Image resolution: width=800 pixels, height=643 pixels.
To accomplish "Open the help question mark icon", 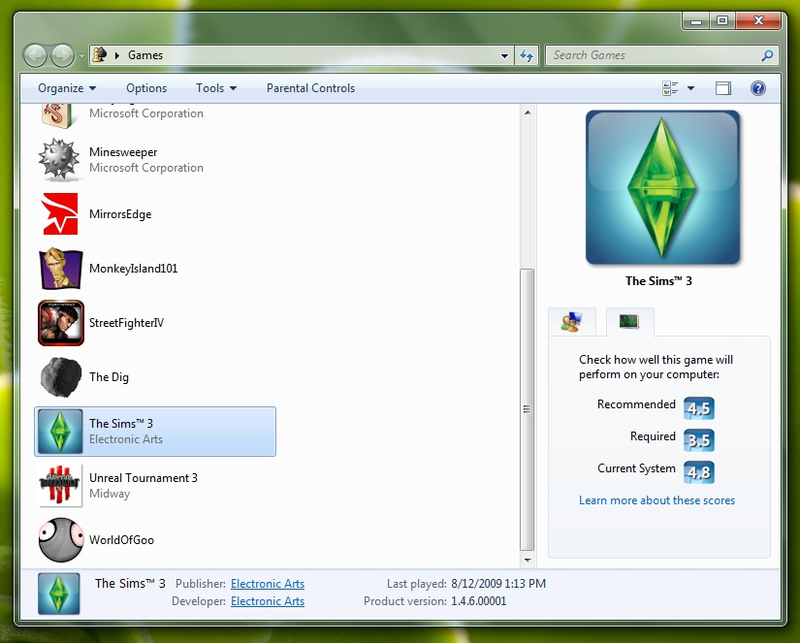I will pyautogui.click(x=758, y=88).
